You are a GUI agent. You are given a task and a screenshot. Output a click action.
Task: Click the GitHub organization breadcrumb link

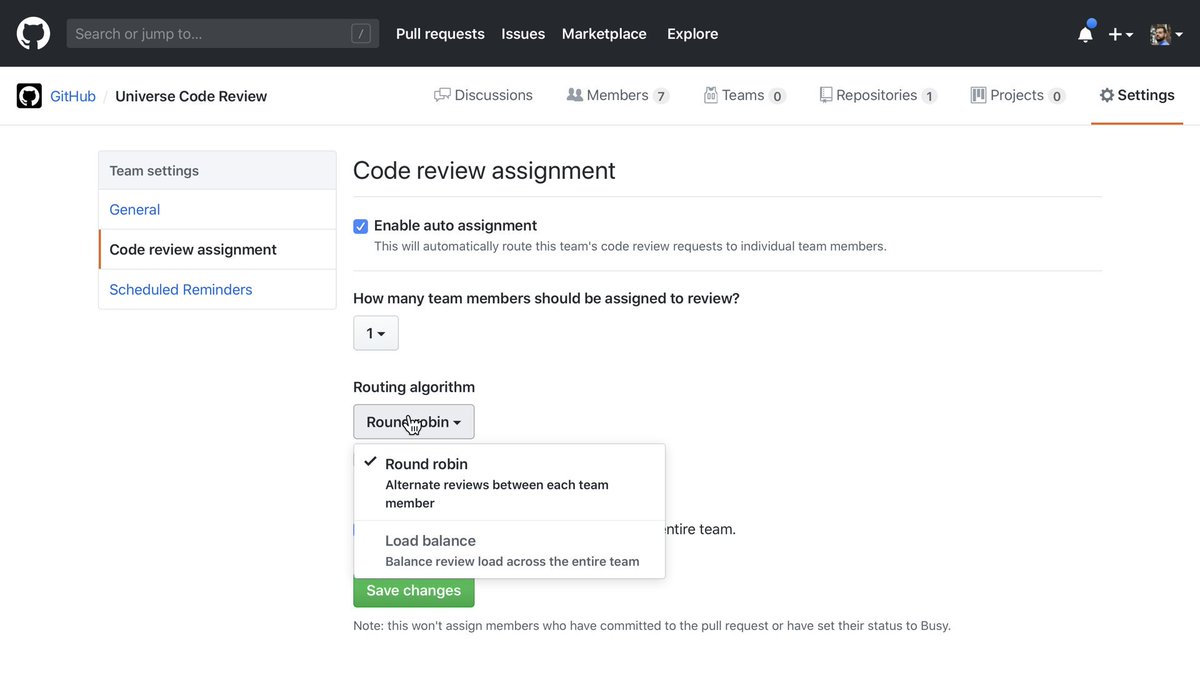[x=73, y=96]
